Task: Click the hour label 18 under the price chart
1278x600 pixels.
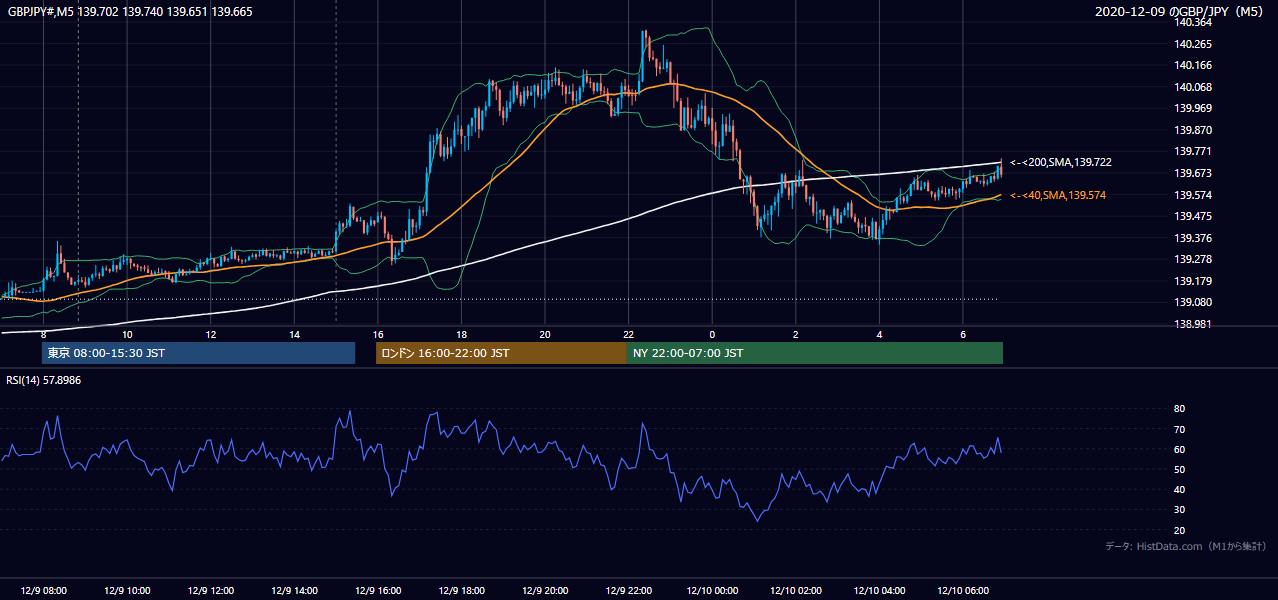Action: (x=461, y=334)
